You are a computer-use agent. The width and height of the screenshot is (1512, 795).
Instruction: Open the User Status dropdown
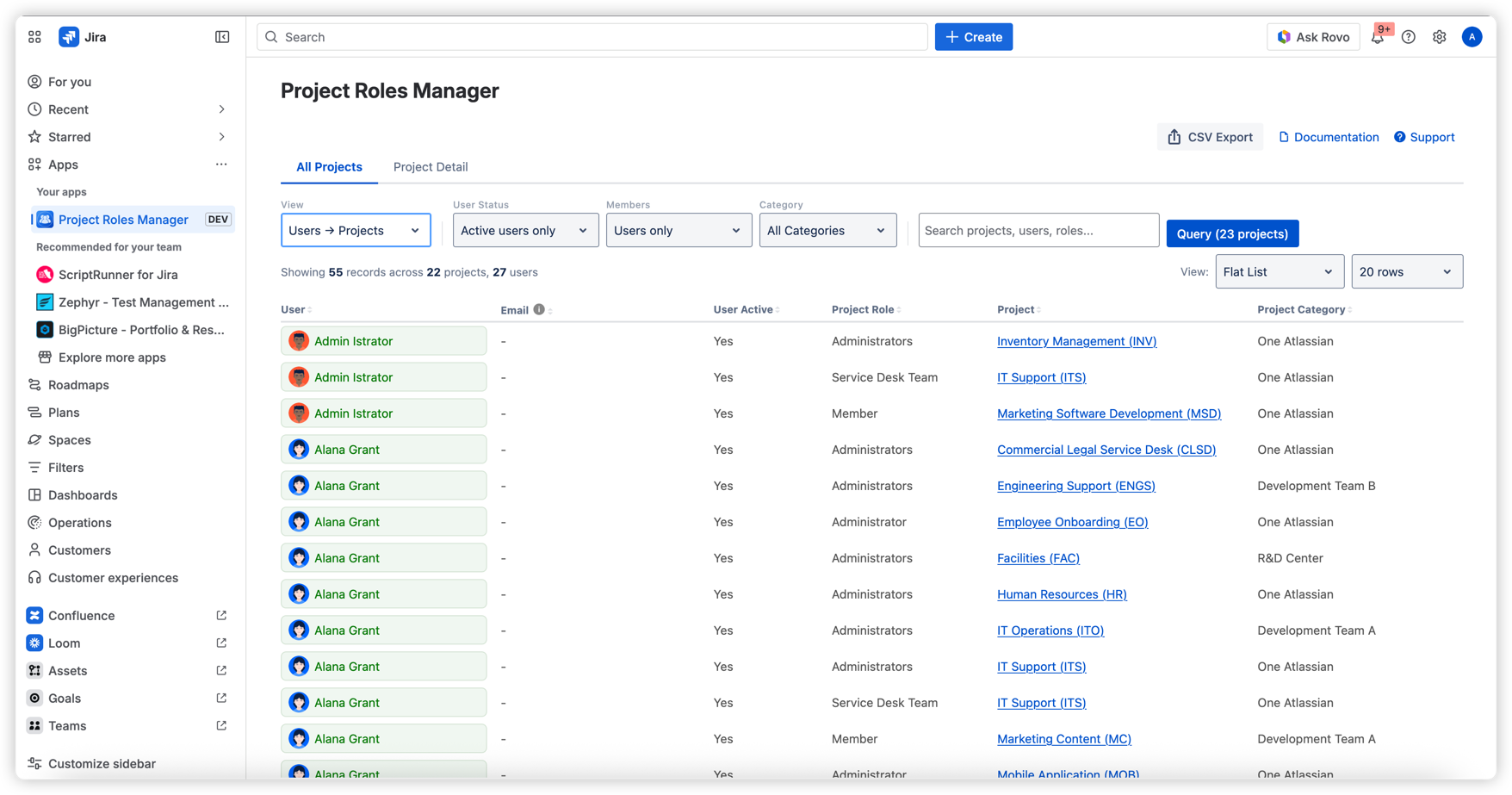click(525, 230)
